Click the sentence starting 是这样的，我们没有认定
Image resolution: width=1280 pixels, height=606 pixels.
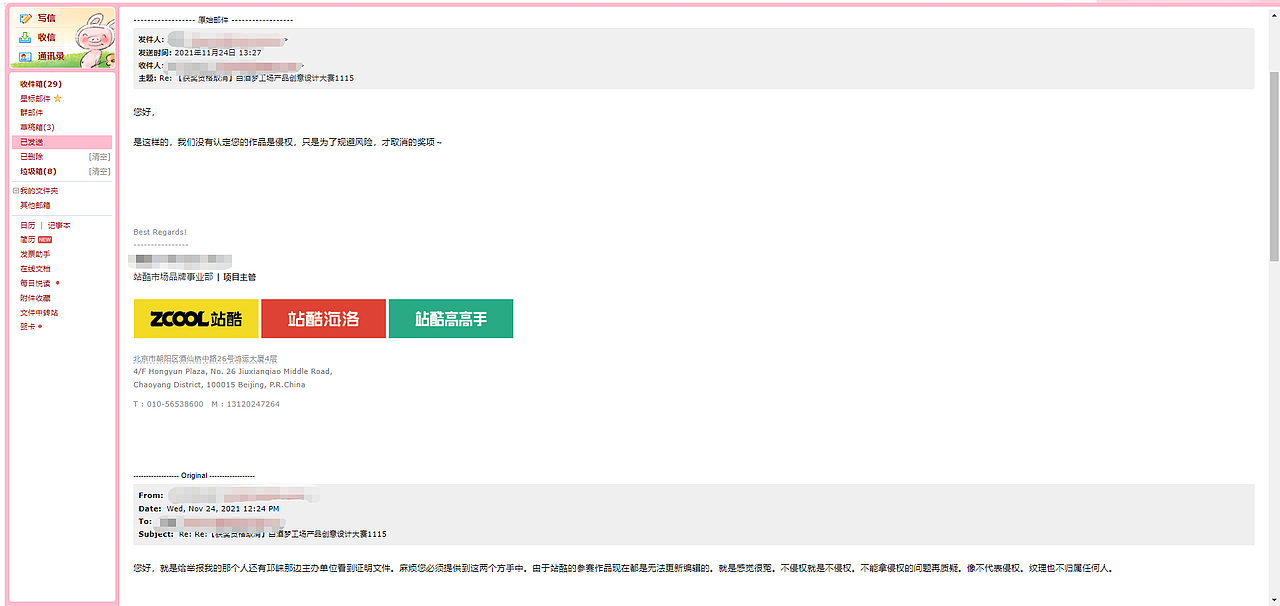(288, 142)
